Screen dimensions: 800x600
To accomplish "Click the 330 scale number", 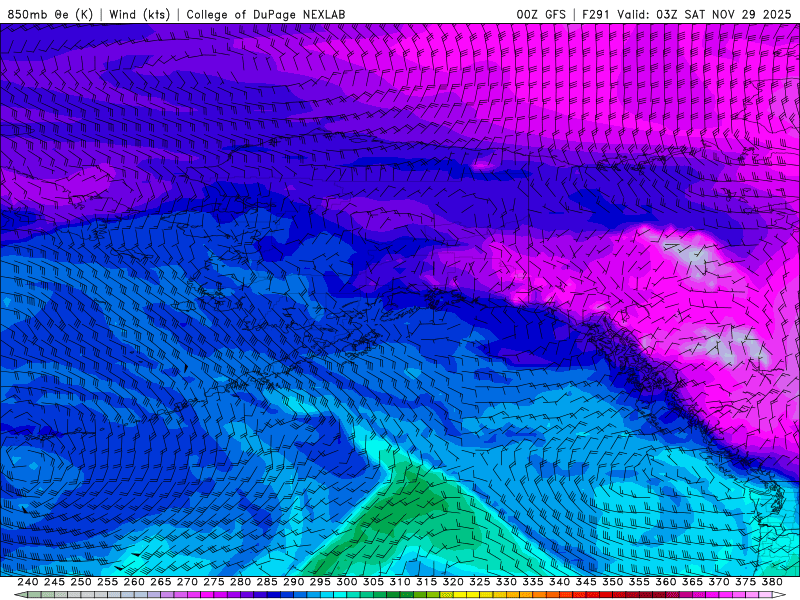I will click(x=506, y=582).
